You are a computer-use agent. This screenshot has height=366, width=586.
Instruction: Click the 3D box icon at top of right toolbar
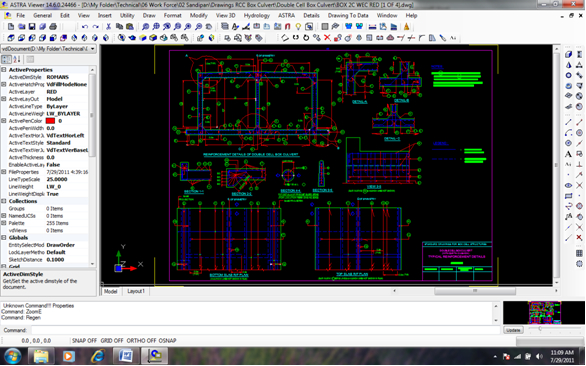pos(568,55)
